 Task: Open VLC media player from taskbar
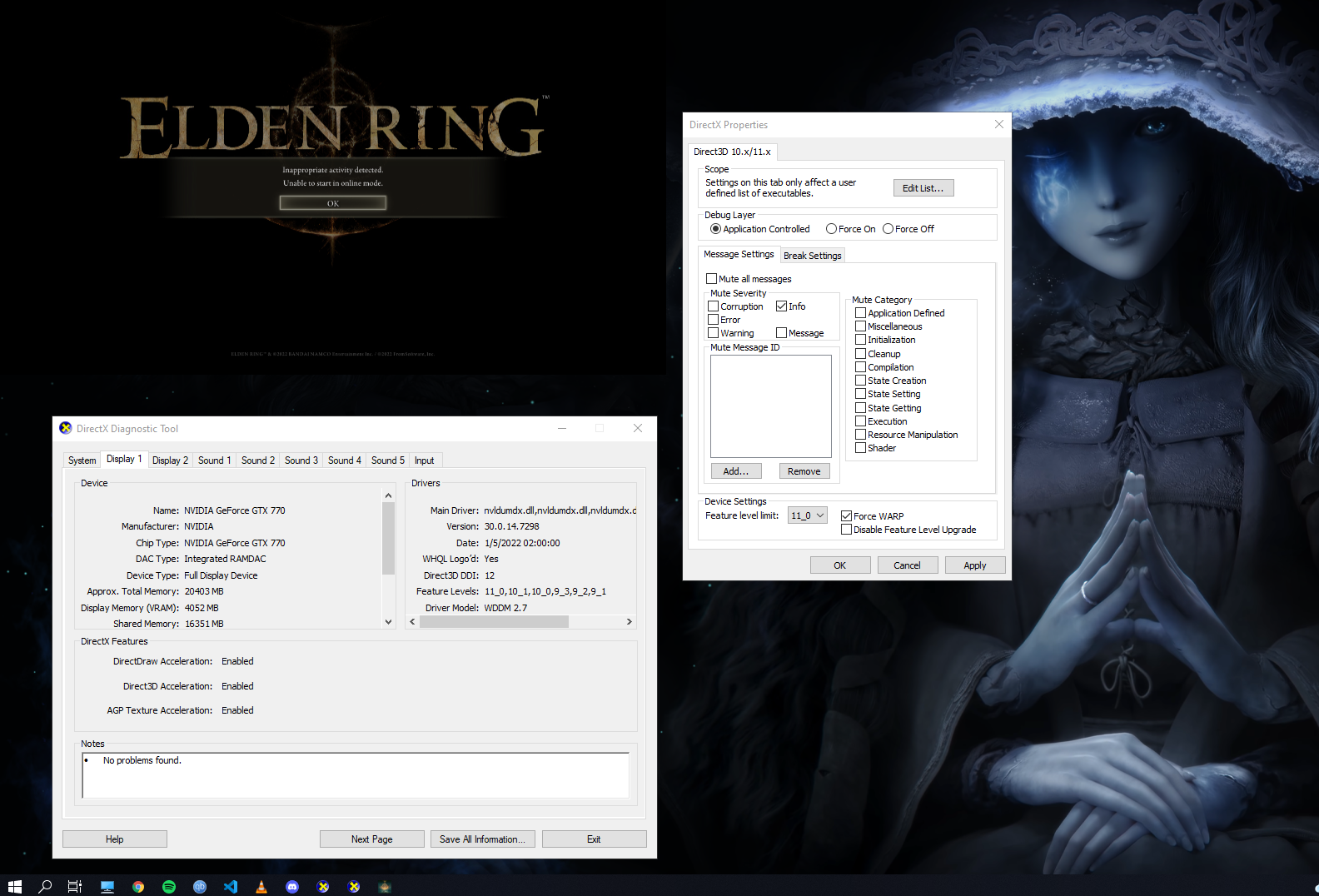(261, 887)
